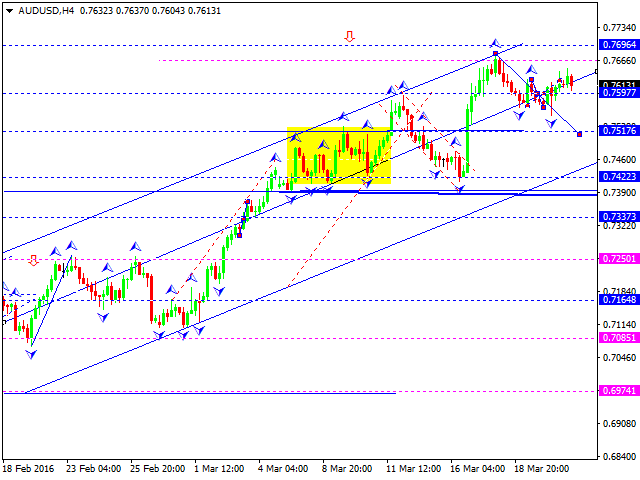
Task: Click the 0.76660 price scale value
Action: pyautogui.click(x=620, y=61)
